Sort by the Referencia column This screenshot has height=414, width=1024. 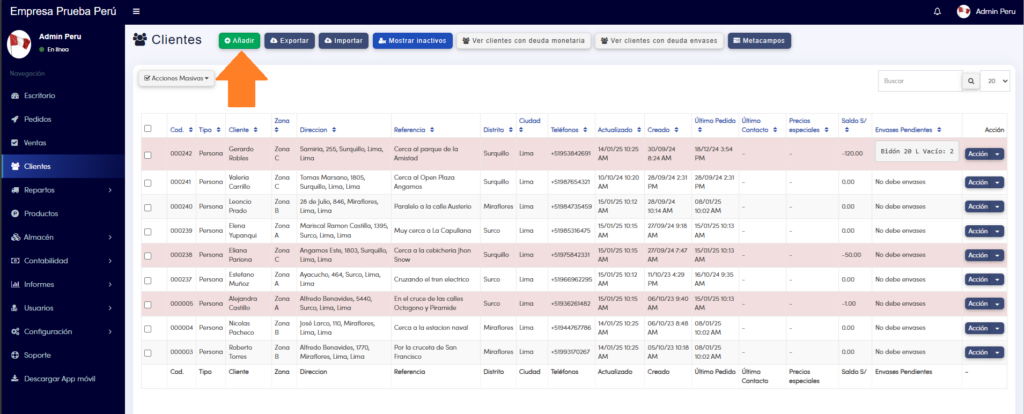click(414, 130)
